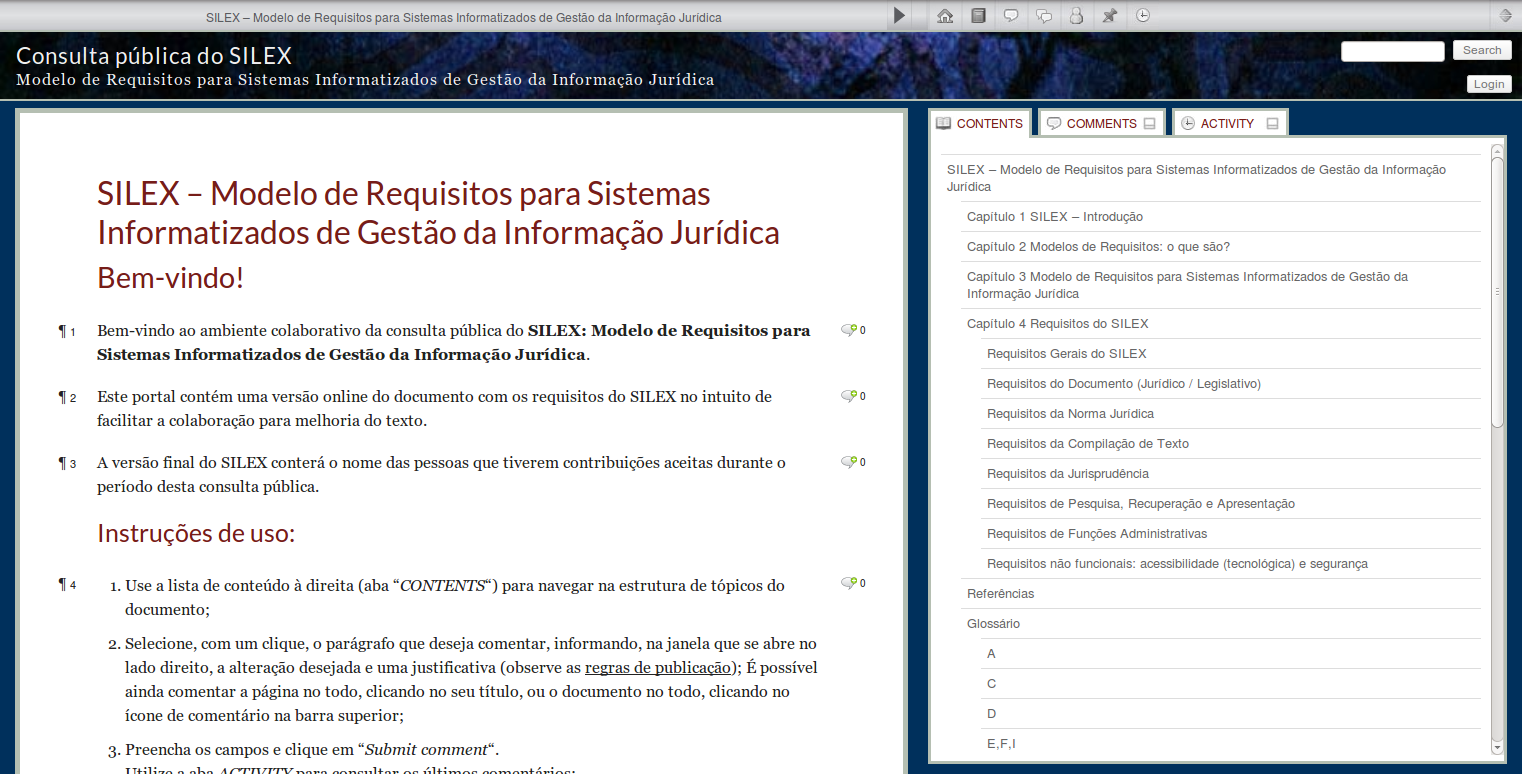The width and height of the screenshot is (1522, 774).
Task: Click the pushpin toolbar icon
Action: pyautogui.click(x=1109, y=15)
